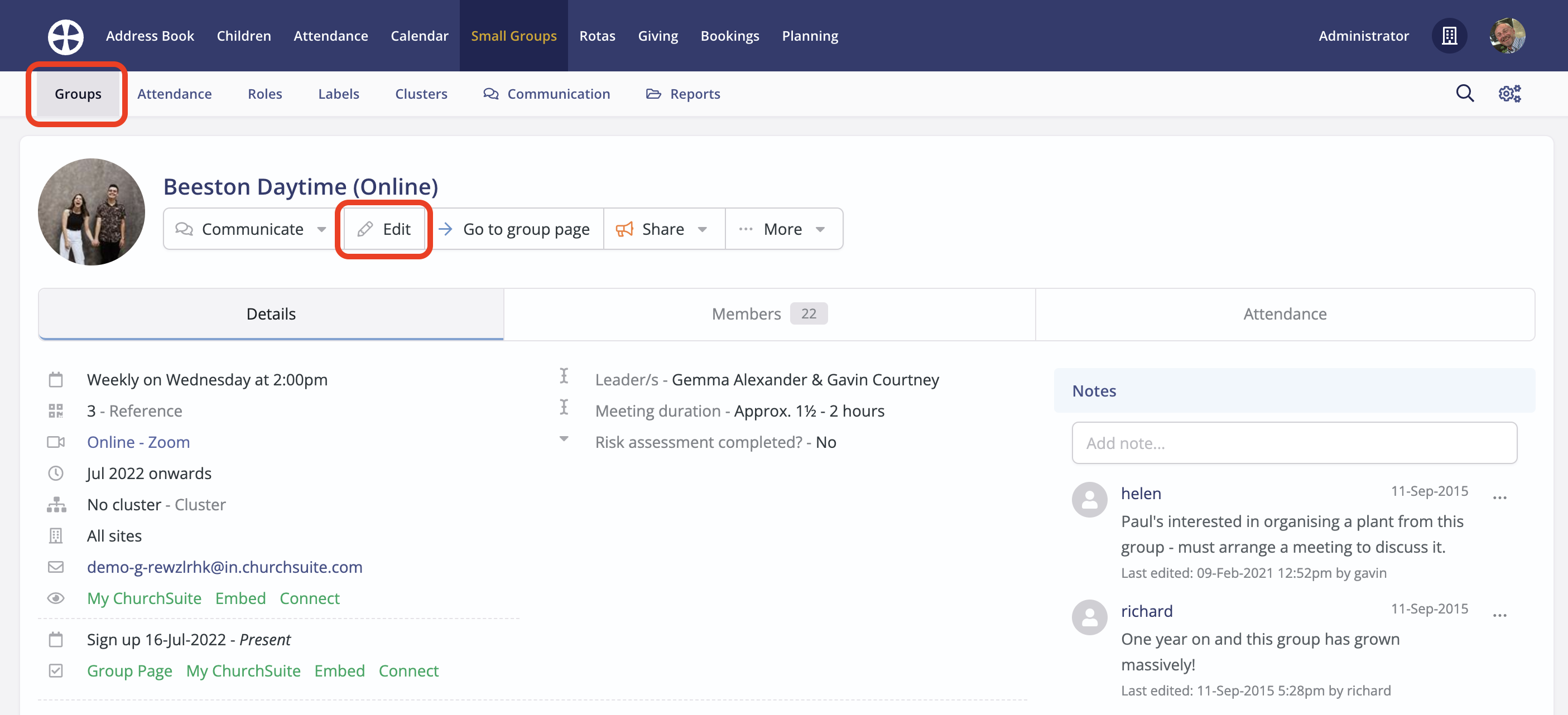Click the envelope icon next to the group email
1568x715 pixels.
pos(56,567)
